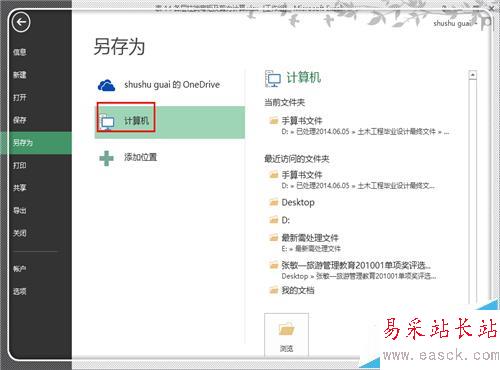
Task: Click folder icon of recent 手算书文件 entry
Action: click(x=273, y=175)
